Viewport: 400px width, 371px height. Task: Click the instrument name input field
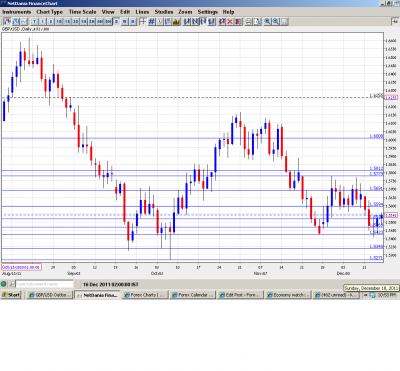44,284
